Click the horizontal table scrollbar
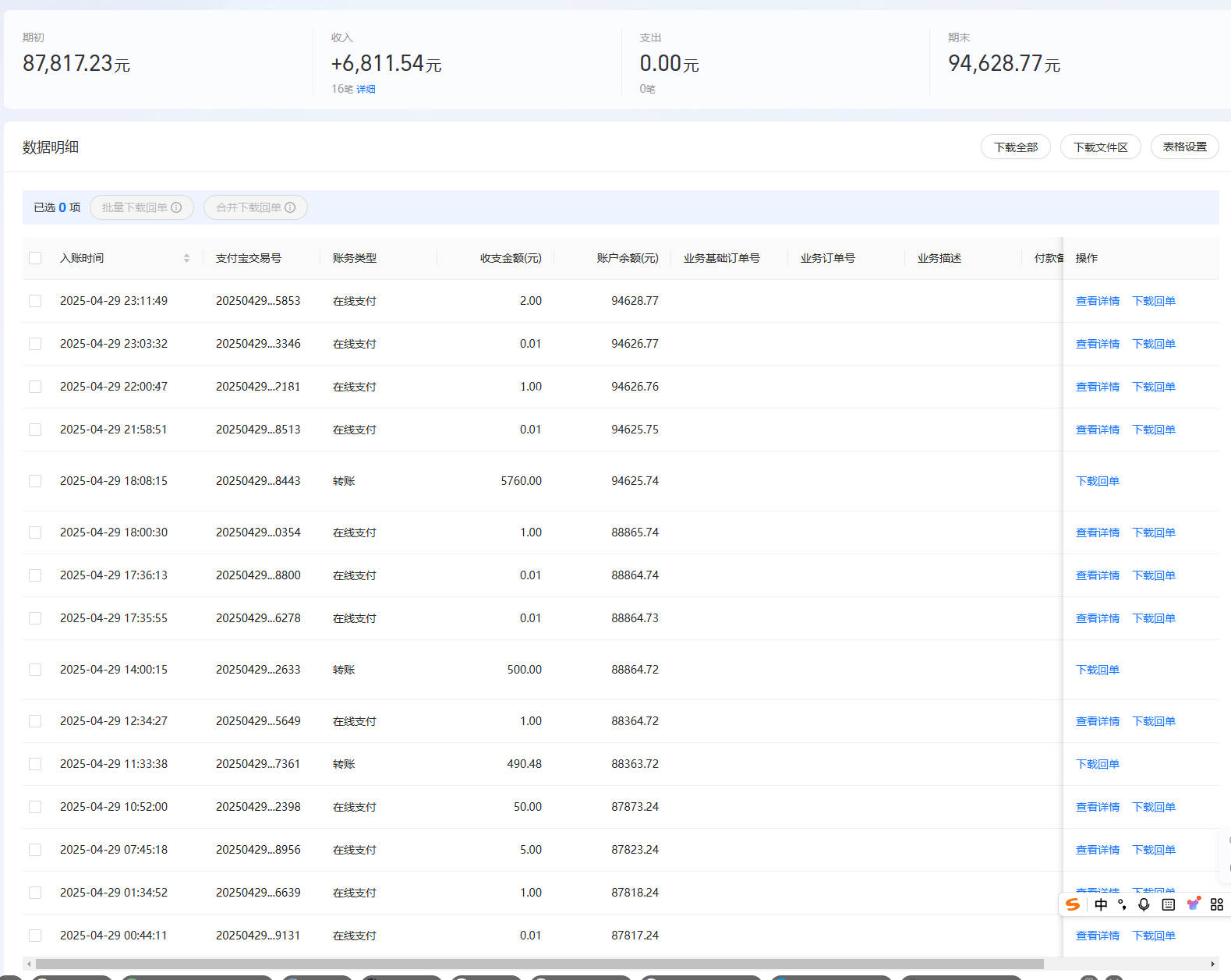This screenshot has height=980, width=1231. coord(539,964)
